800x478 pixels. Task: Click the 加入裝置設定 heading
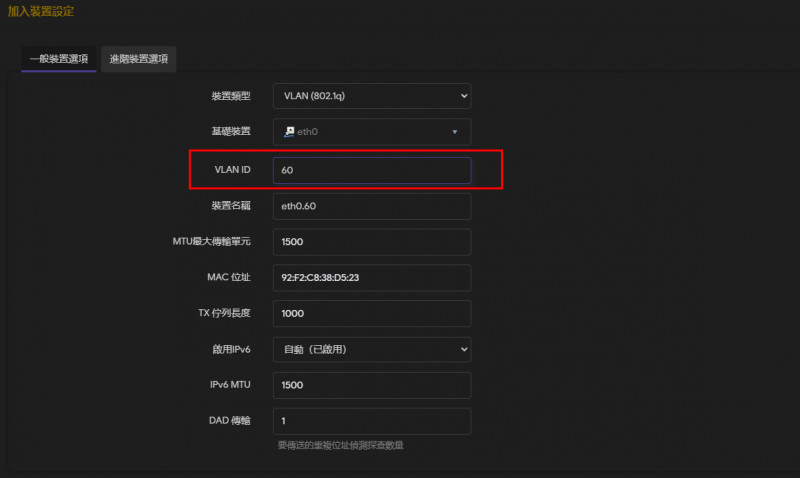[41, 11]
